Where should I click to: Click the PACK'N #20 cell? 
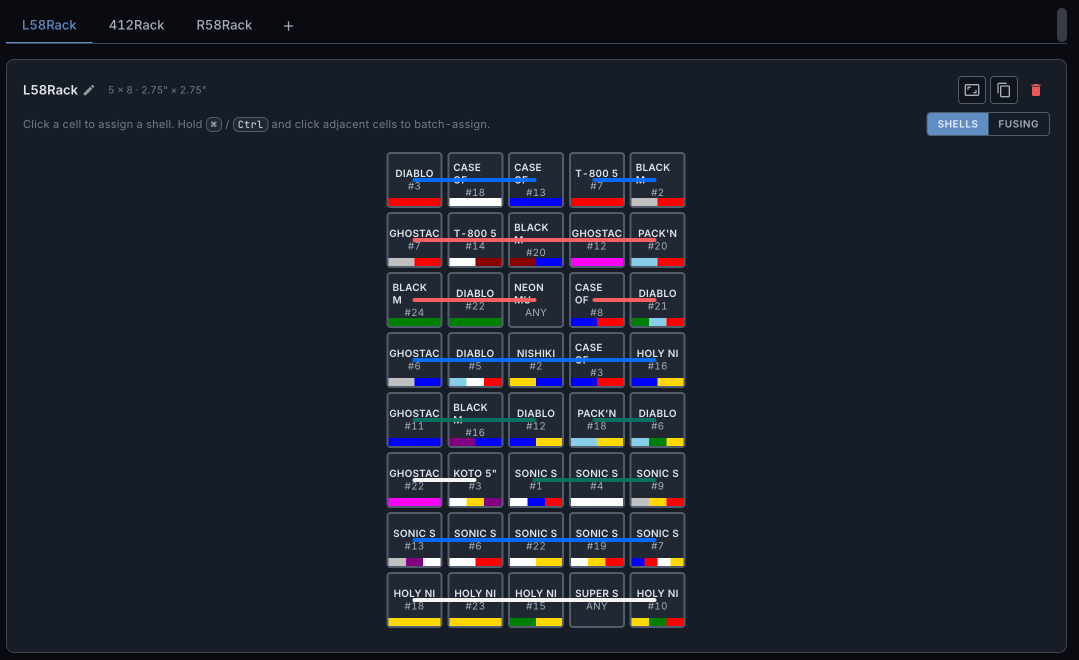point(657,239)
